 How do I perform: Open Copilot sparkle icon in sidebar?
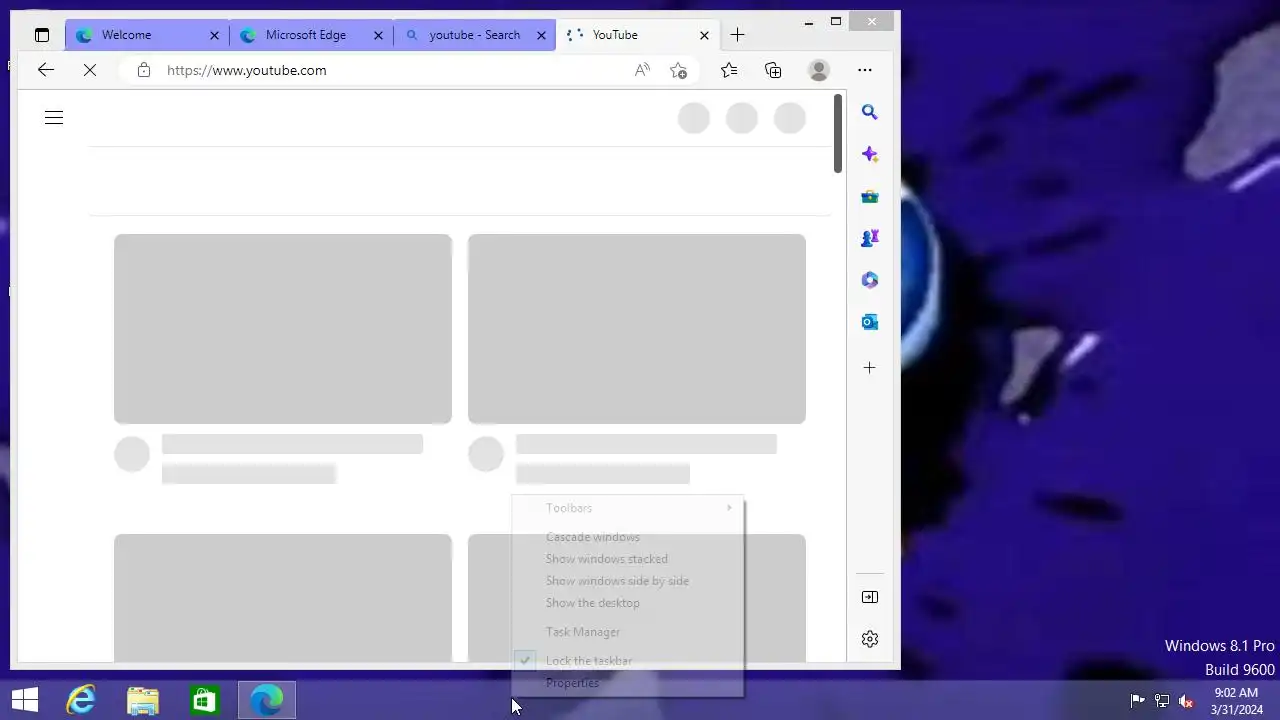pyautogui.click(x=870, y=155)
